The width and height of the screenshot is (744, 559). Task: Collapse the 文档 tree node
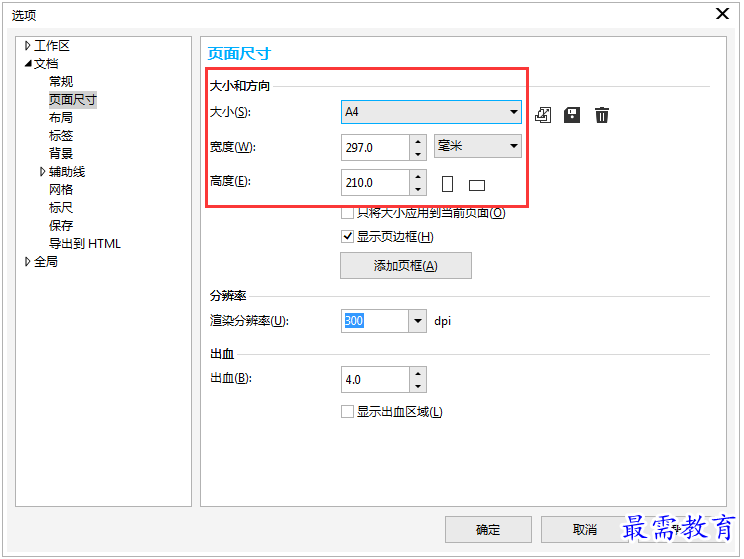[x=28, y=63]
